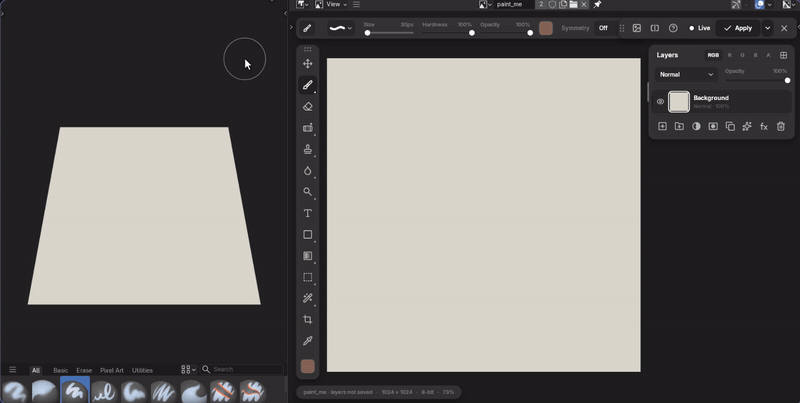Select the dashed rectangular Marquee selection tool

click(308, 278)
